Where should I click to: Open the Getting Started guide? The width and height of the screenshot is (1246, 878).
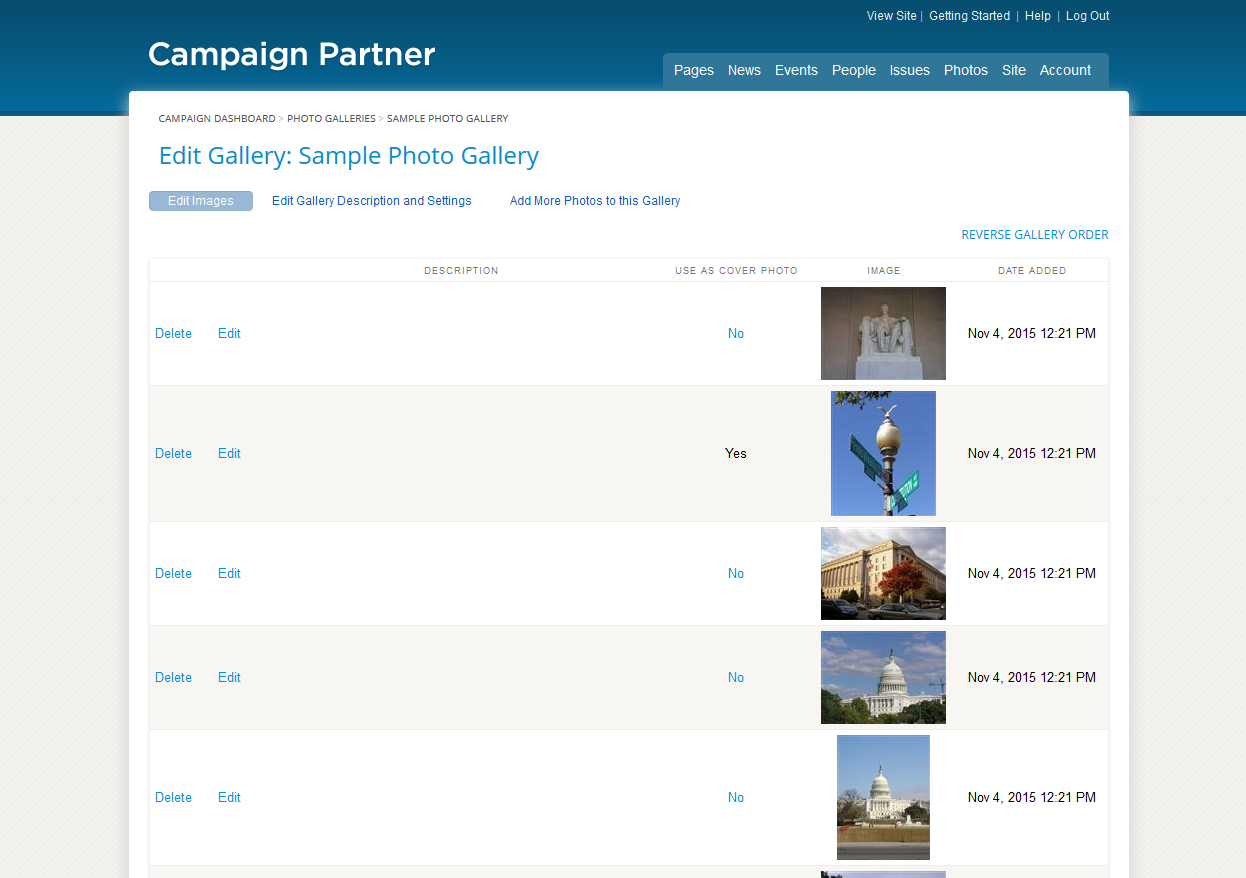[969, 15]
